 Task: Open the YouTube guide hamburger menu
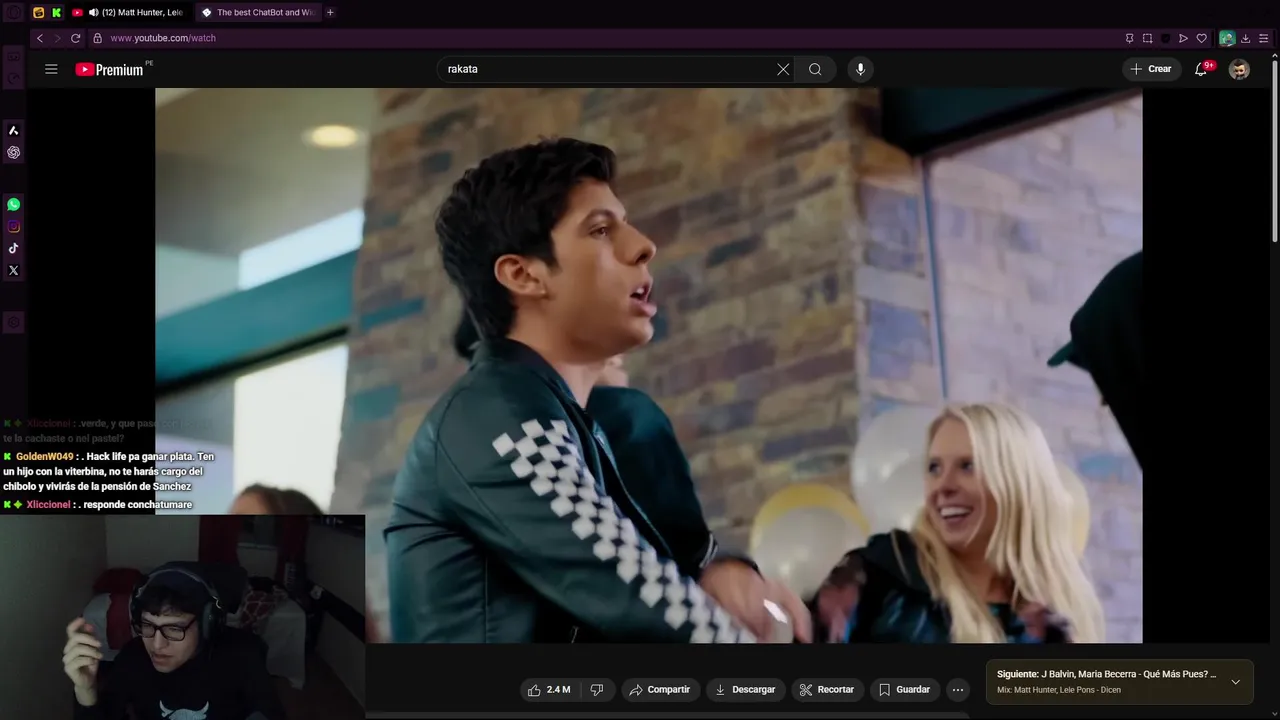click(x=51, y=69)
